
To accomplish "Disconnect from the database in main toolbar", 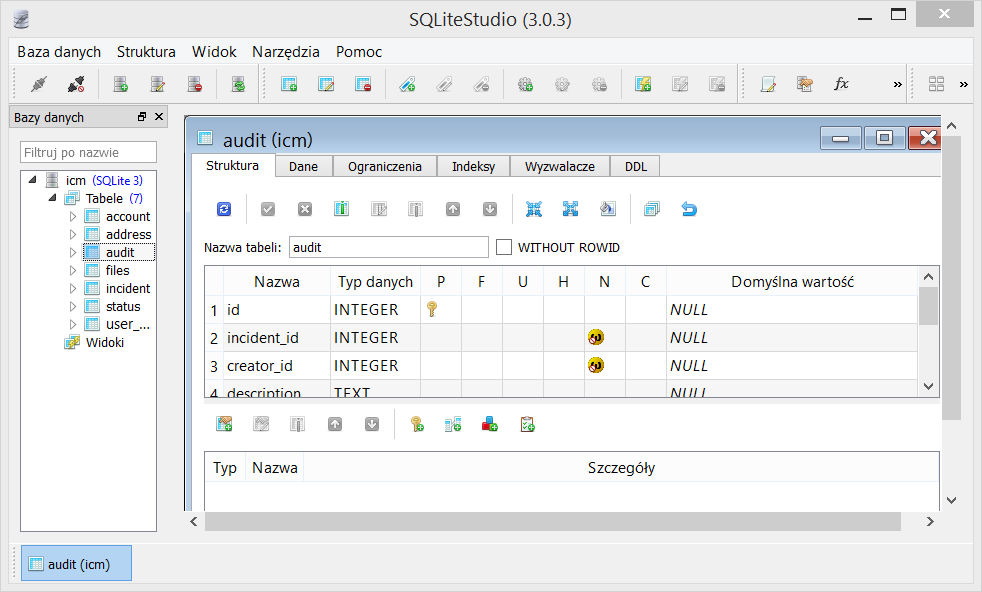I will 76,84.
